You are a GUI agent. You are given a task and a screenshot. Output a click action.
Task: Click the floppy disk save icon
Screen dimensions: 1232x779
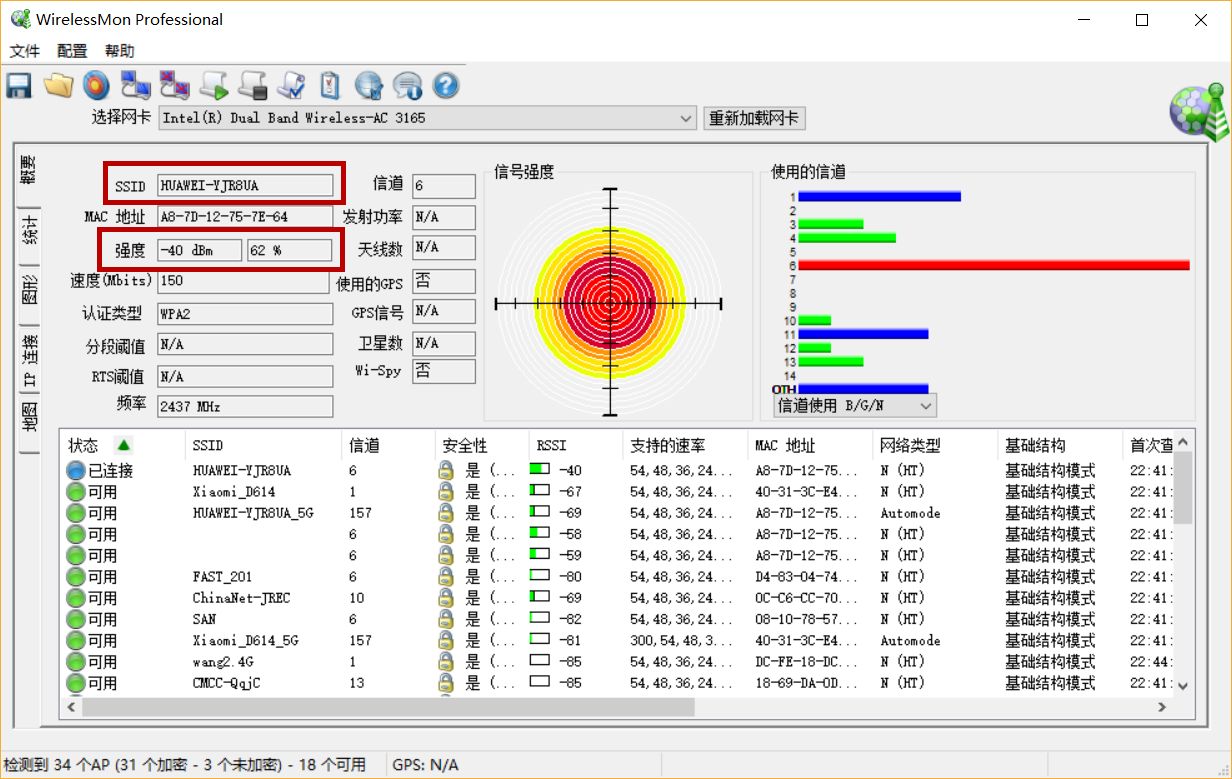(19, 86)
